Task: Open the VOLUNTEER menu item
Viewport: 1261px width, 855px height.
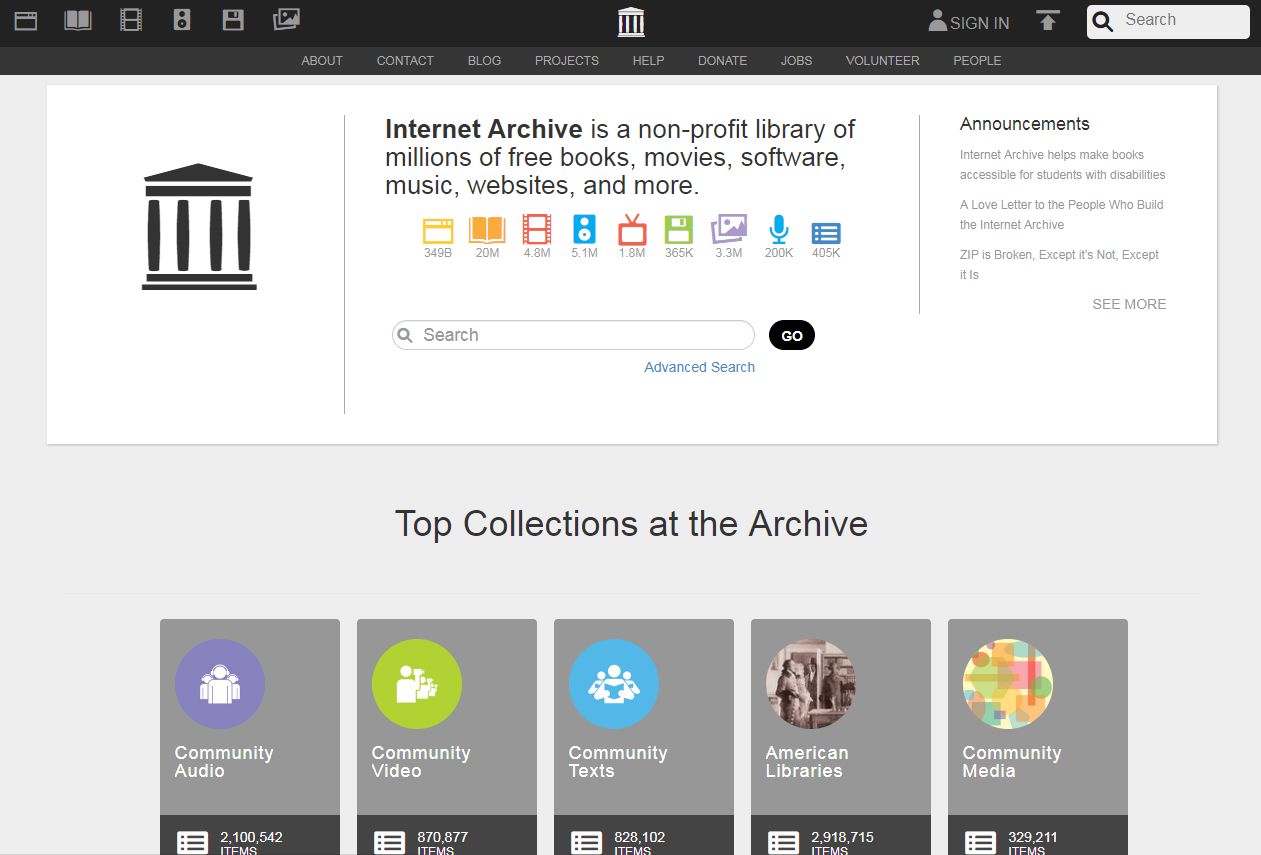Action: [x=882, y=61]
